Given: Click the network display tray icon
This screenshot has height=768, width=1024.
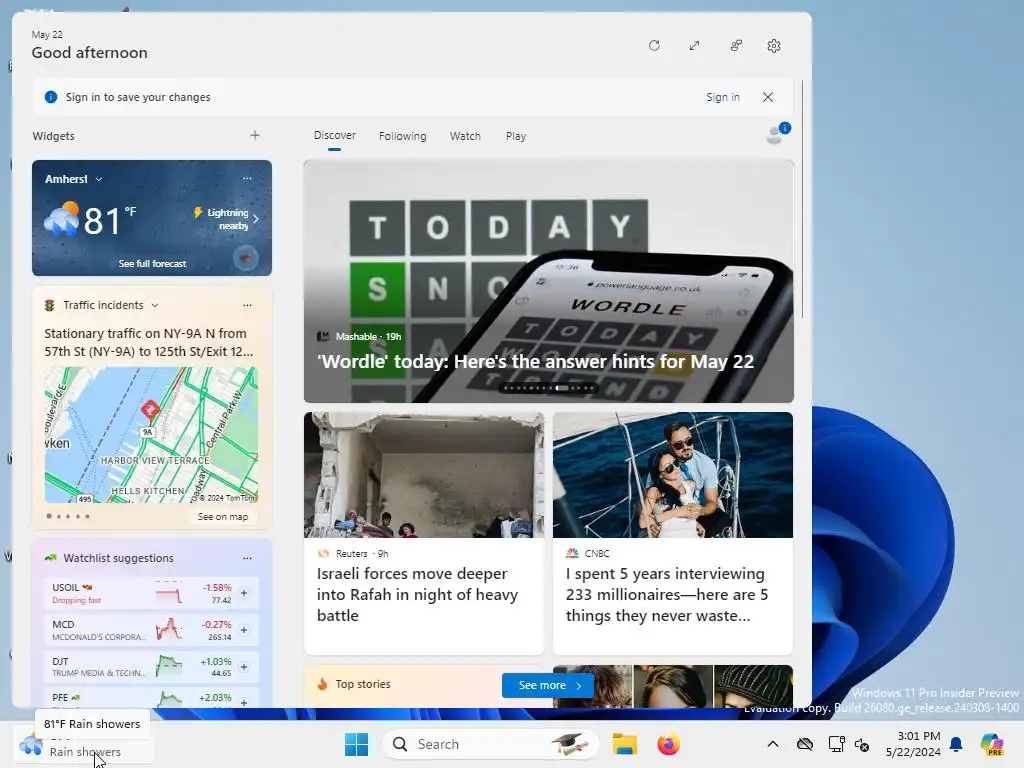Looking at the screenshot, I should click(836, 744).
